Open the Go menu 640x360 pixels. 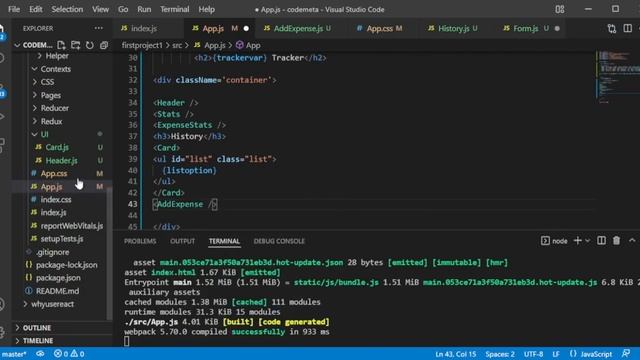point(123,9)
